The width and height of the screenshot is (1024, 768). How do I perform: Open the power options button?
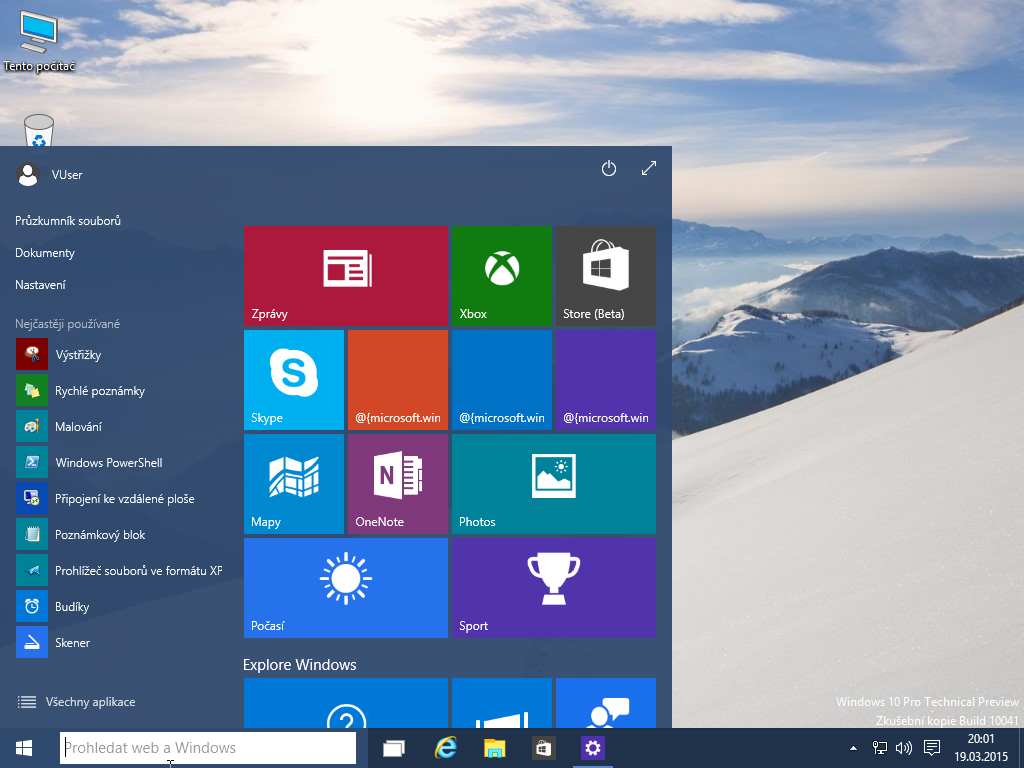point(609,168)
